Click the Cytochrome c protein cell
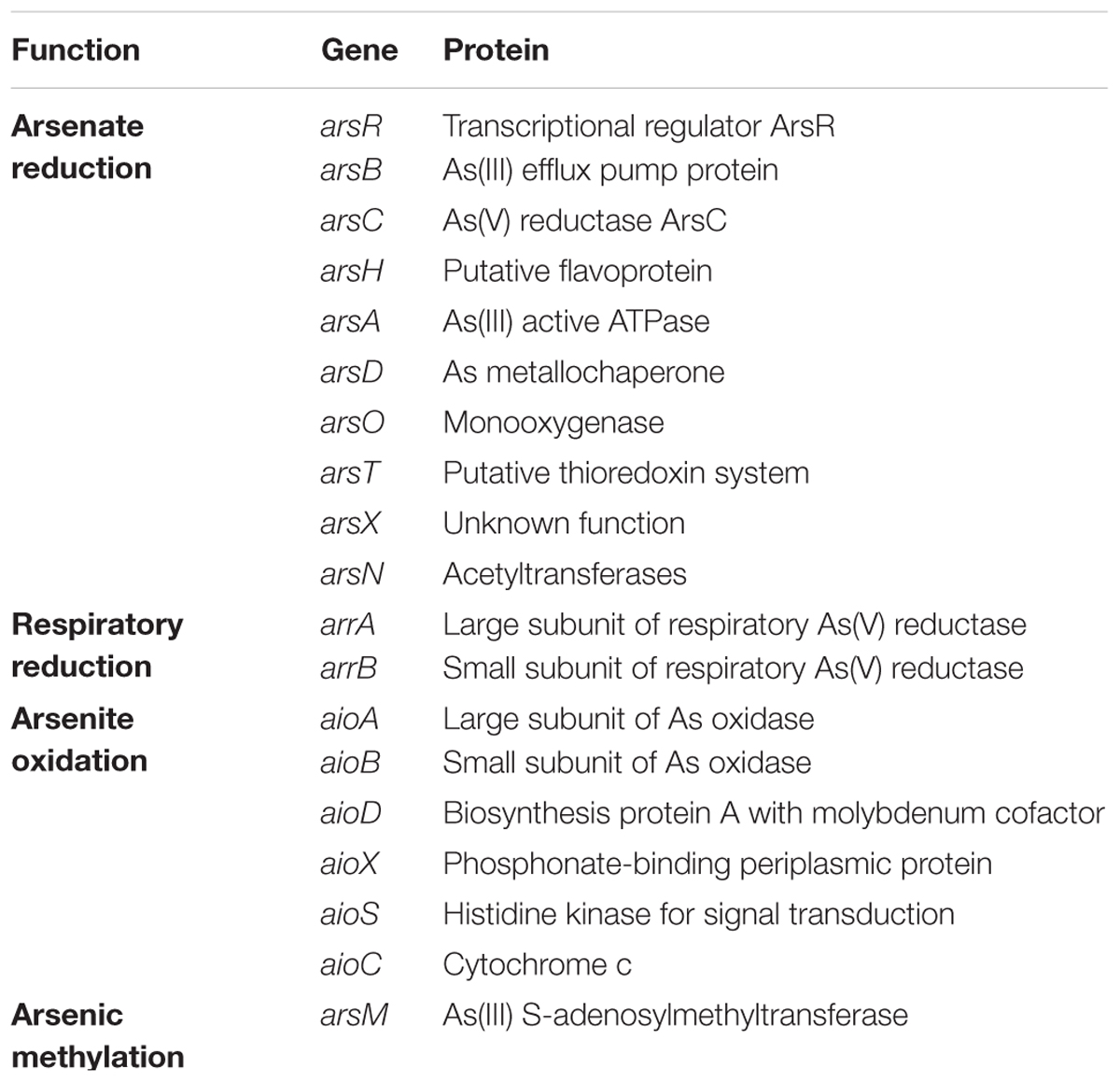The height and width of the screenshot is (1082, 1120). tap(538, 964)
